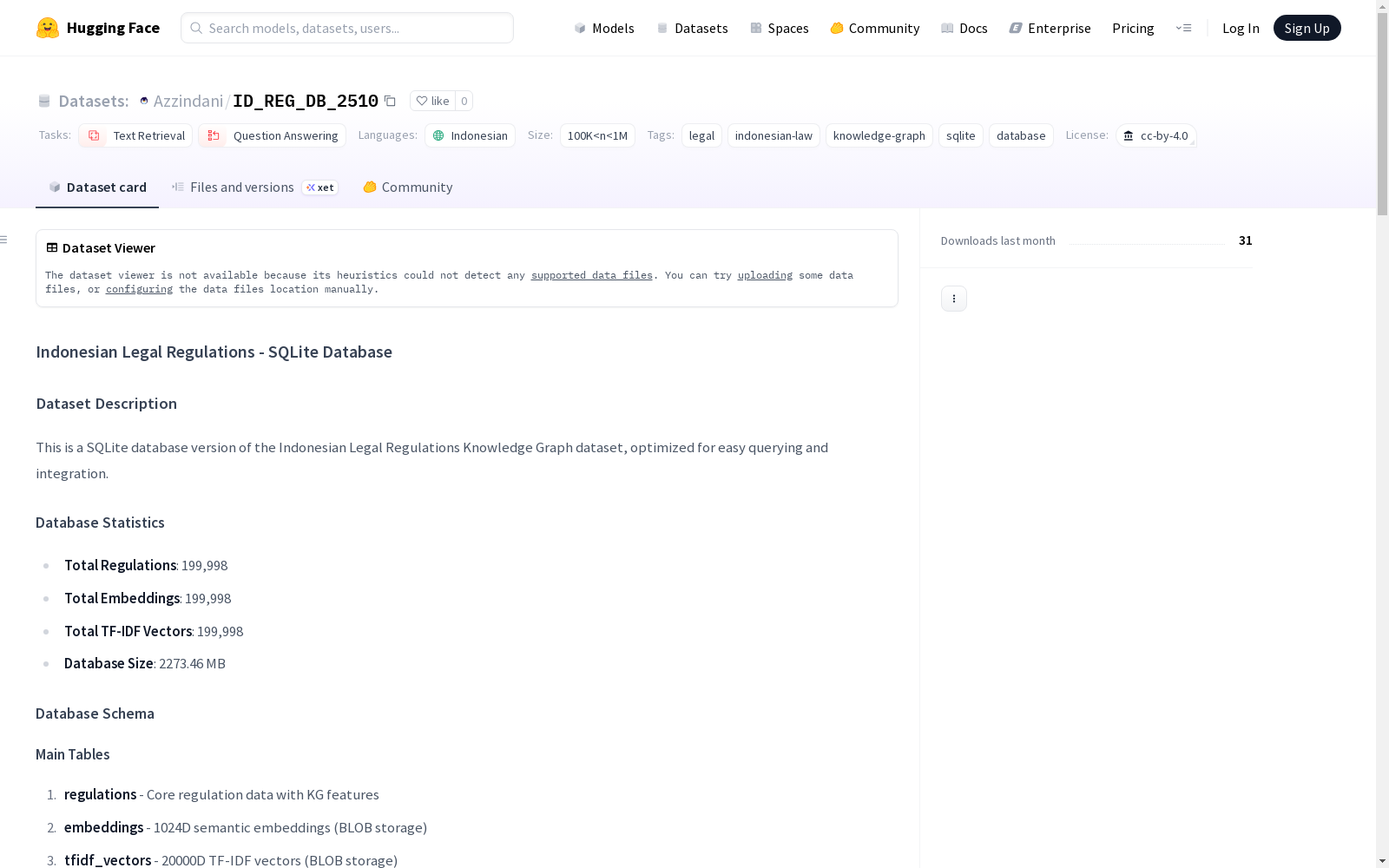Click the Database Schema heading
The height and width of the screenshot is (868, 1389).
(x=95, y=713)
